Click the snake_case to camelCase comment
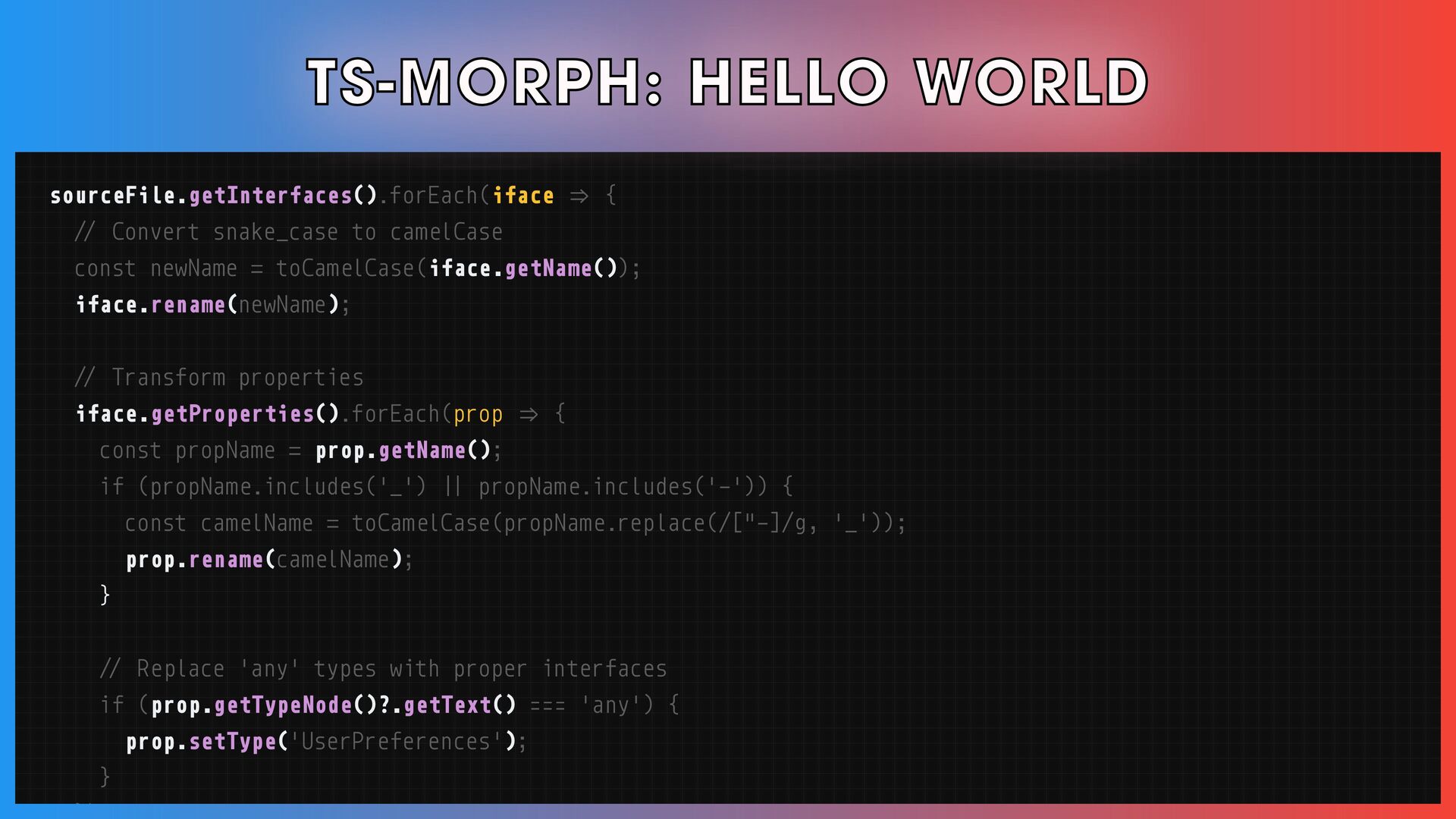This screenshot has height=819, width=1456. pyautogui.click(x=288, y=232)
